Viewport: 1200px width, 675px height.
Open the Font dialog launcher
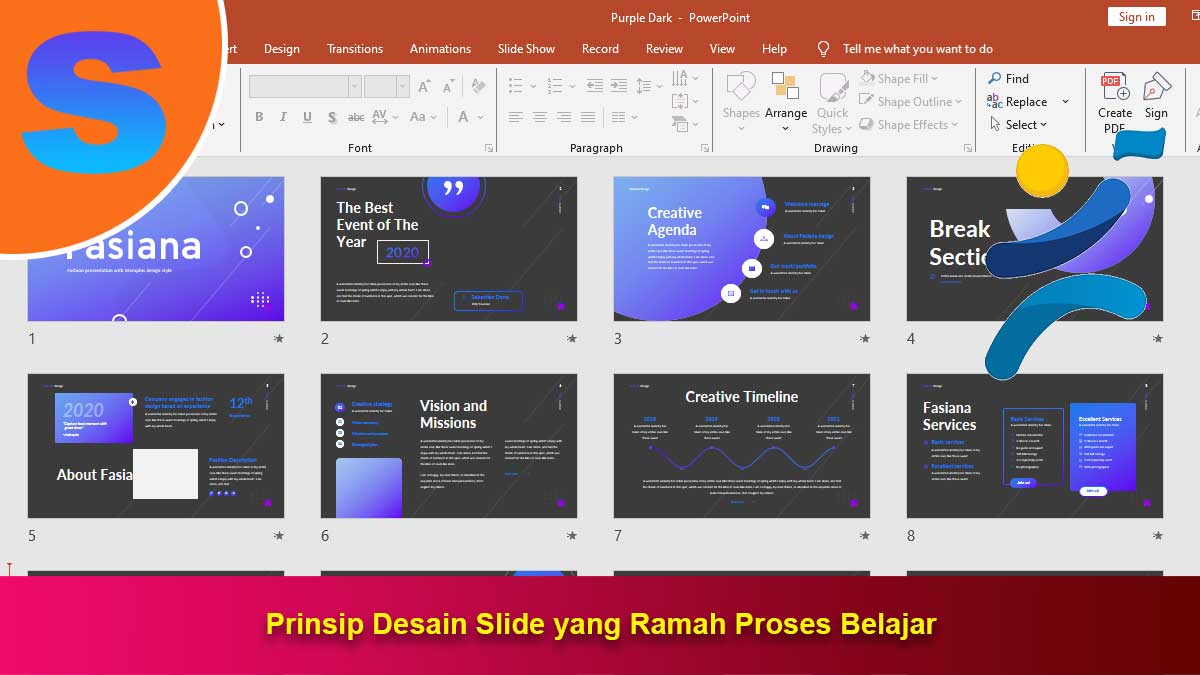pos(488,148)
